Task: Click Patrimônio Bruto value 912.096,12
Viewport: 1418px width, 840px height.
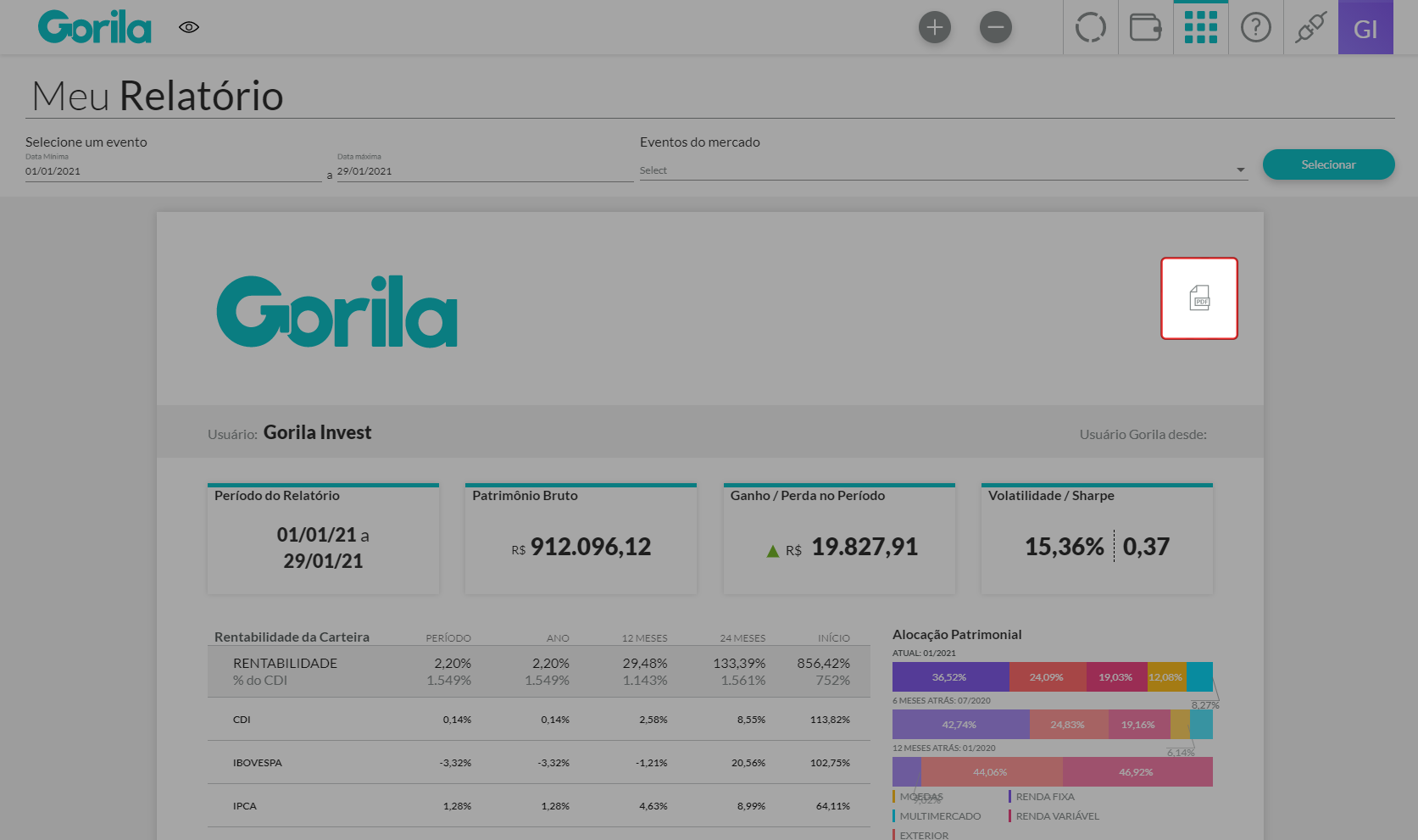Action: [591, 547]
